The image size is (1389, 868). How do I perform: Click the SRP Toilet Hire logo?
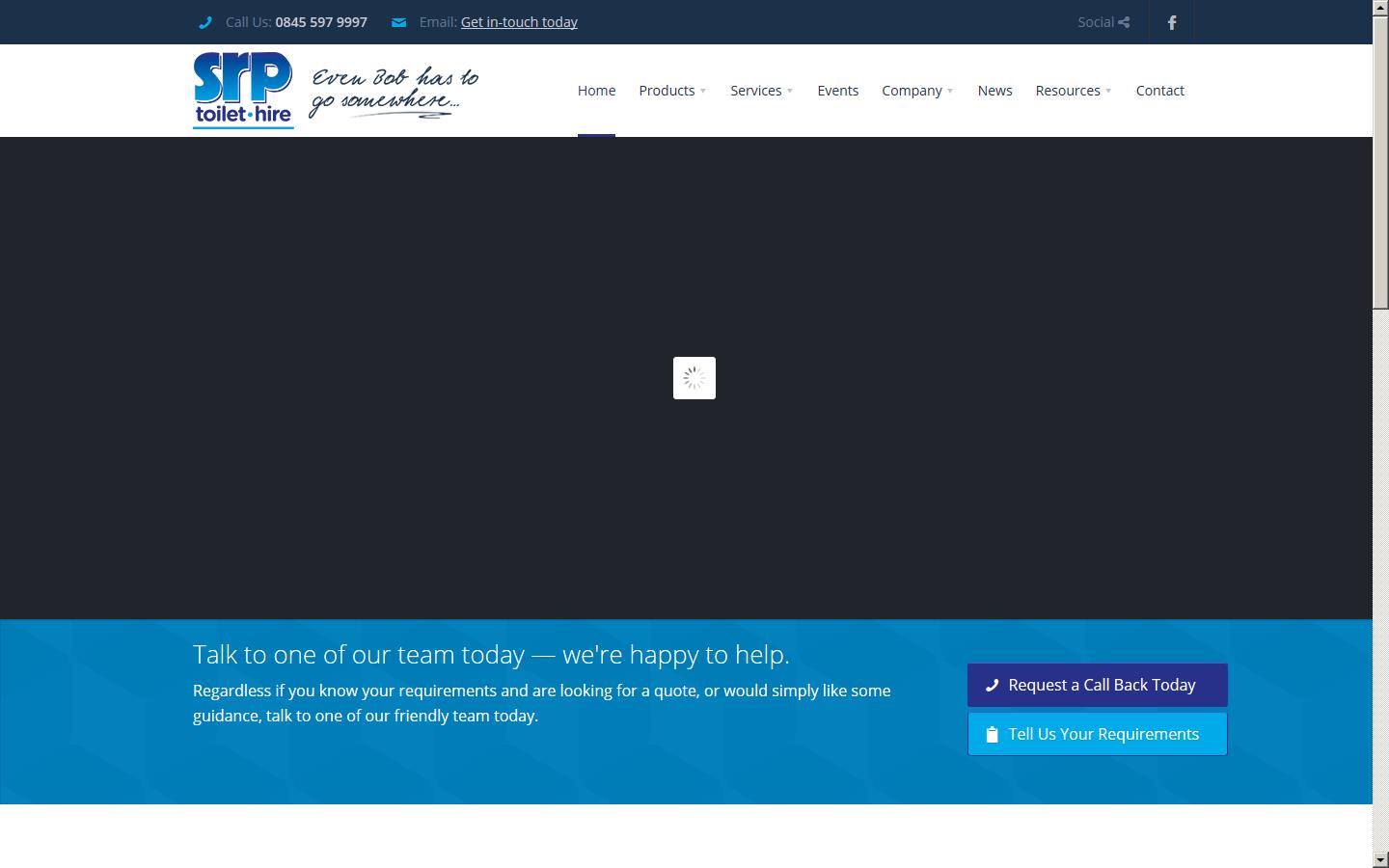[x=243, y=90]
